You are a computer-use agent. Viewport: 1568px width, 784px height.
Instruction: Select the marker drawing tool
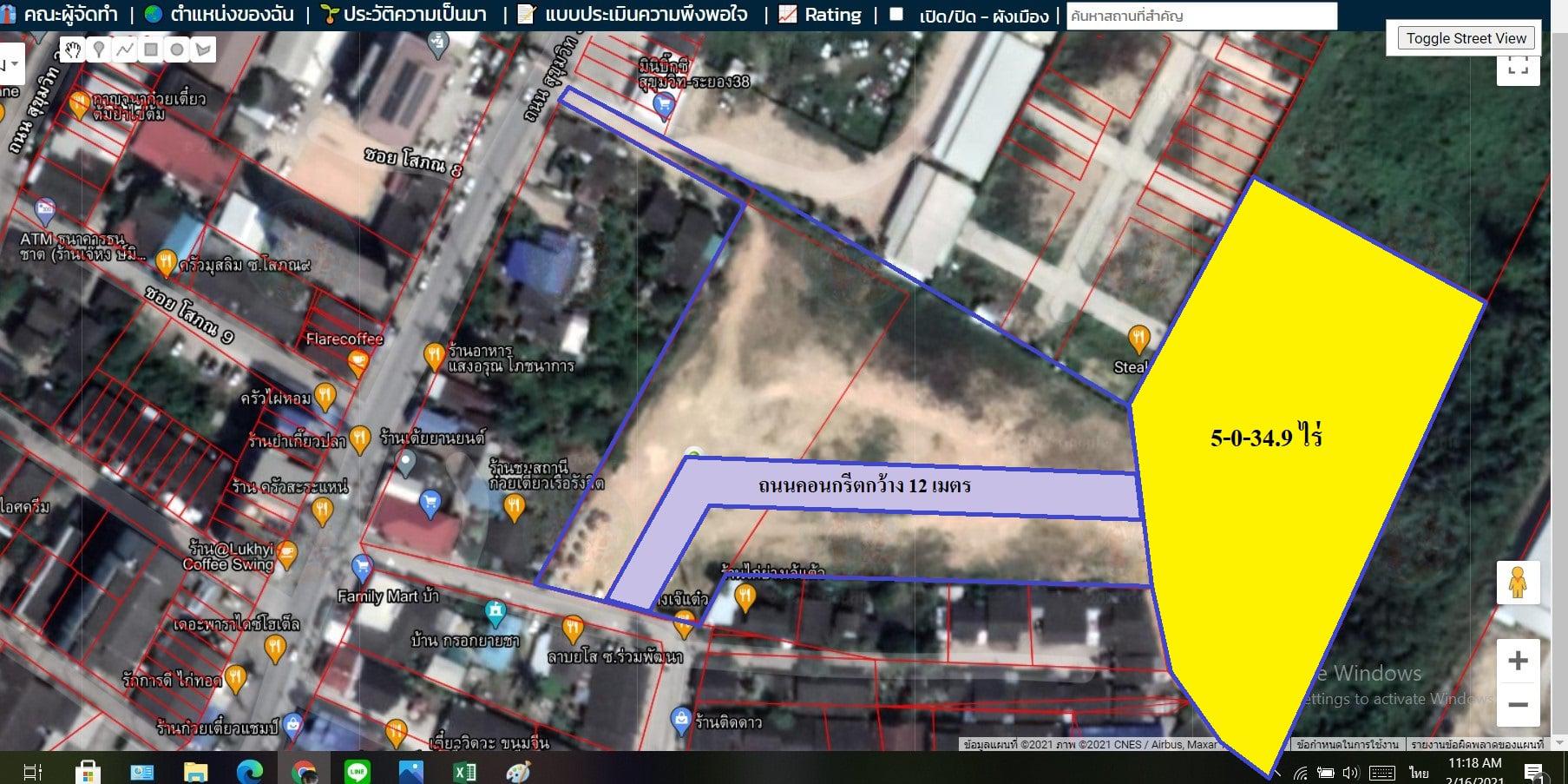99,49
